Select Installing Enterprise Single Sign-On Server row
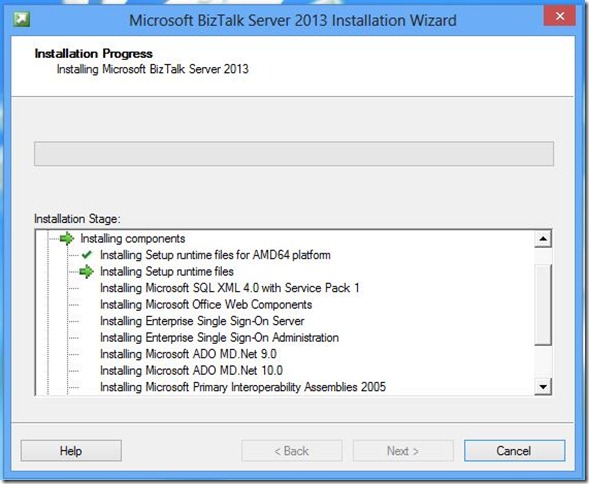 [202, 321]
